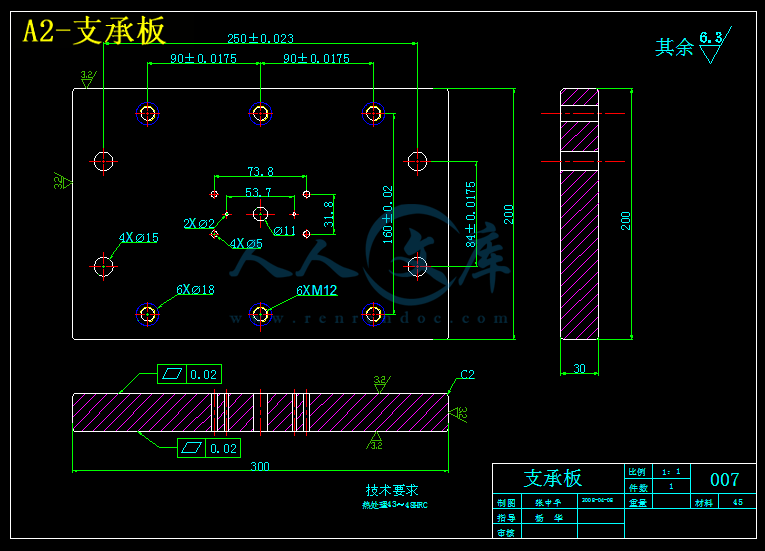Select the 4Xø5 hole label
This screenshot has width=765, height=551.
click(246, 244)
